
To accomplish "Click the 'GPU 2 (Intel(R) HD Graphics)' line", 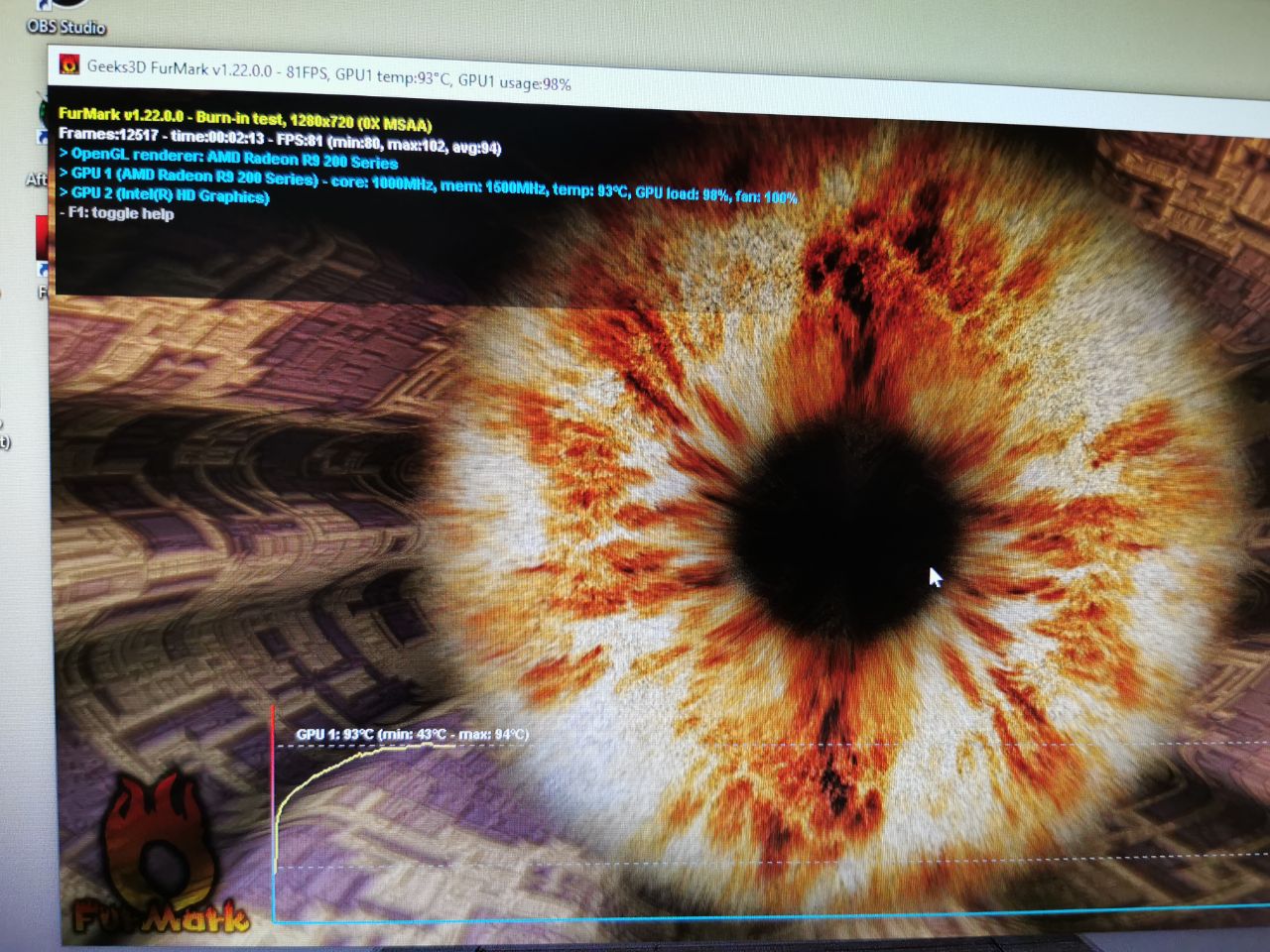I will [165, 194].
